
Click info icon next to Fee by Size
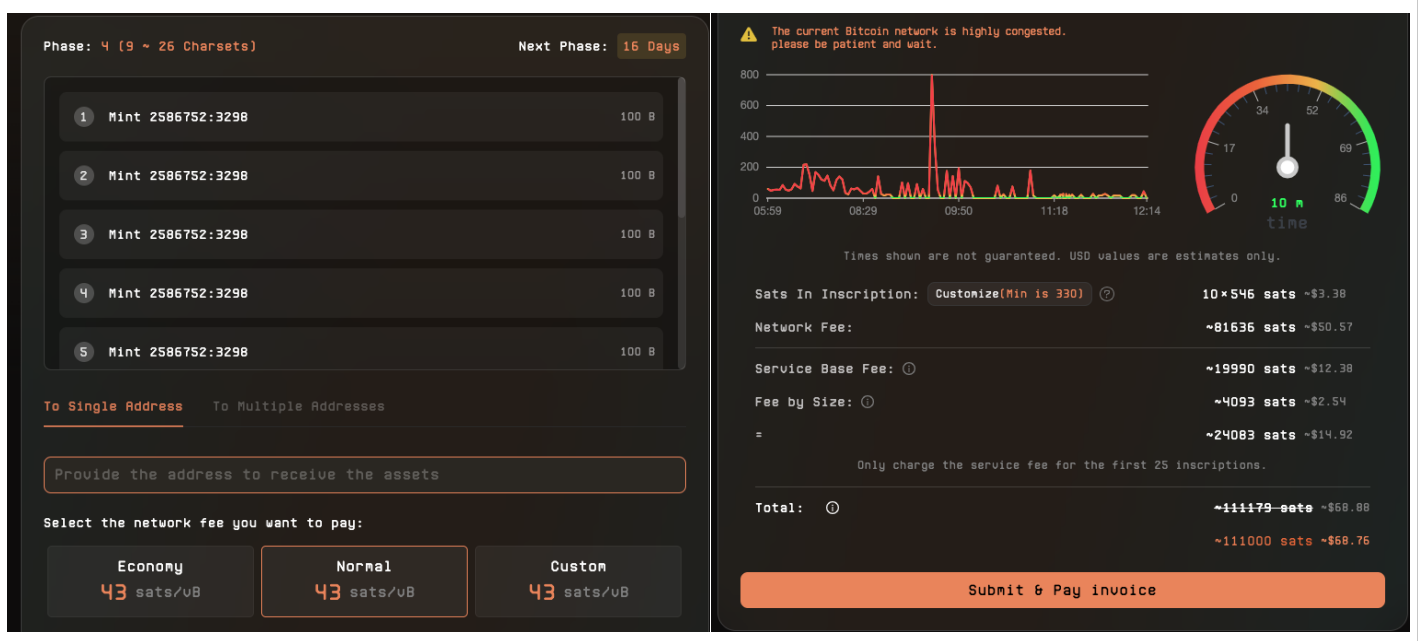[x=867, y=402]
